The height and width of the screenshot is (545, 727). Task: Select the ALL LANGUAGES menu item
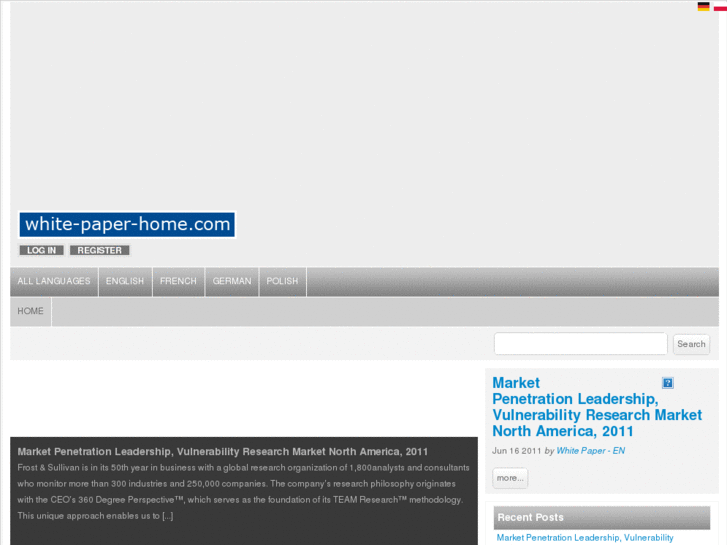[54, 281]
